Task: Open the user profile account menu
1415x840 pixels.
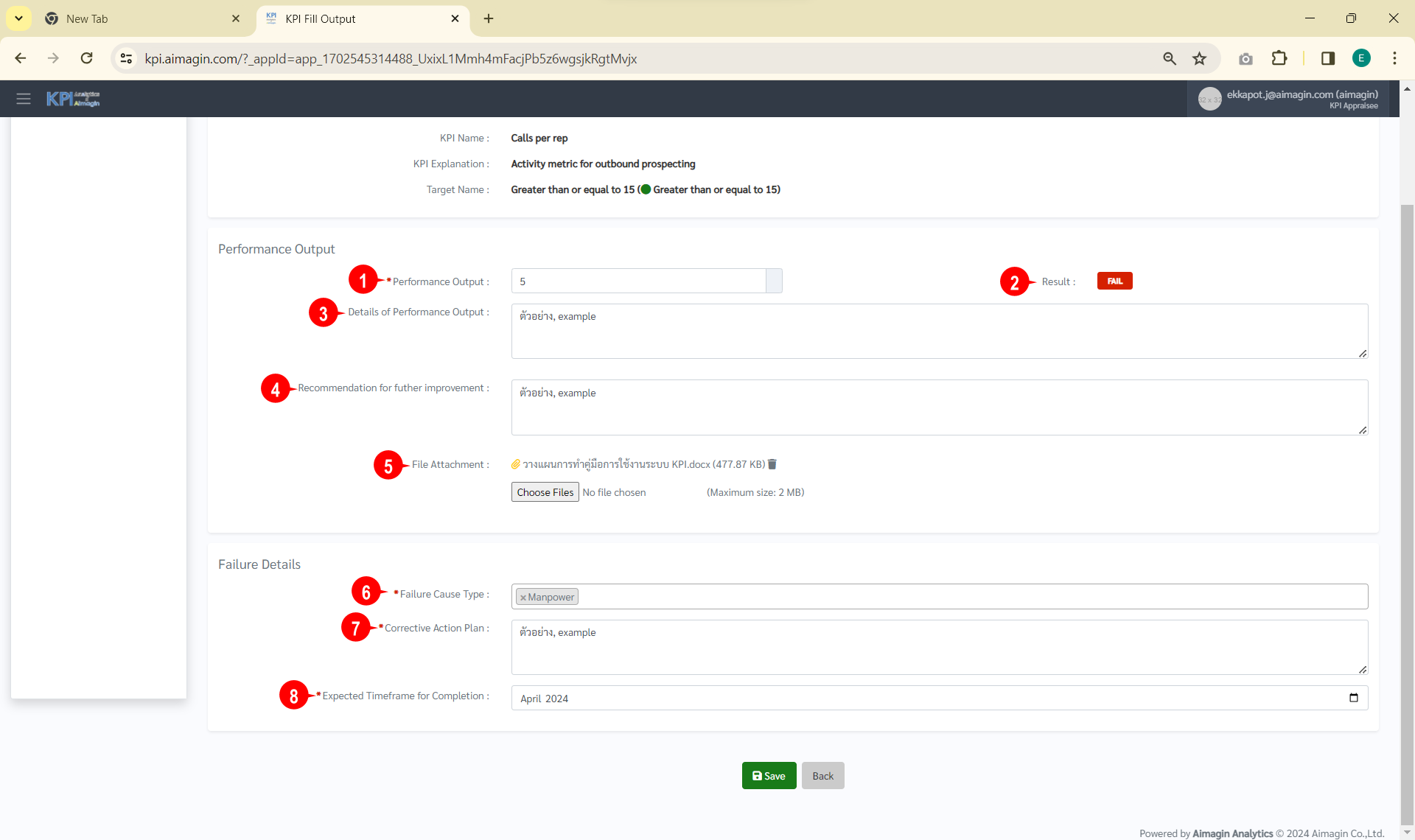Action: pos(1288,99)
